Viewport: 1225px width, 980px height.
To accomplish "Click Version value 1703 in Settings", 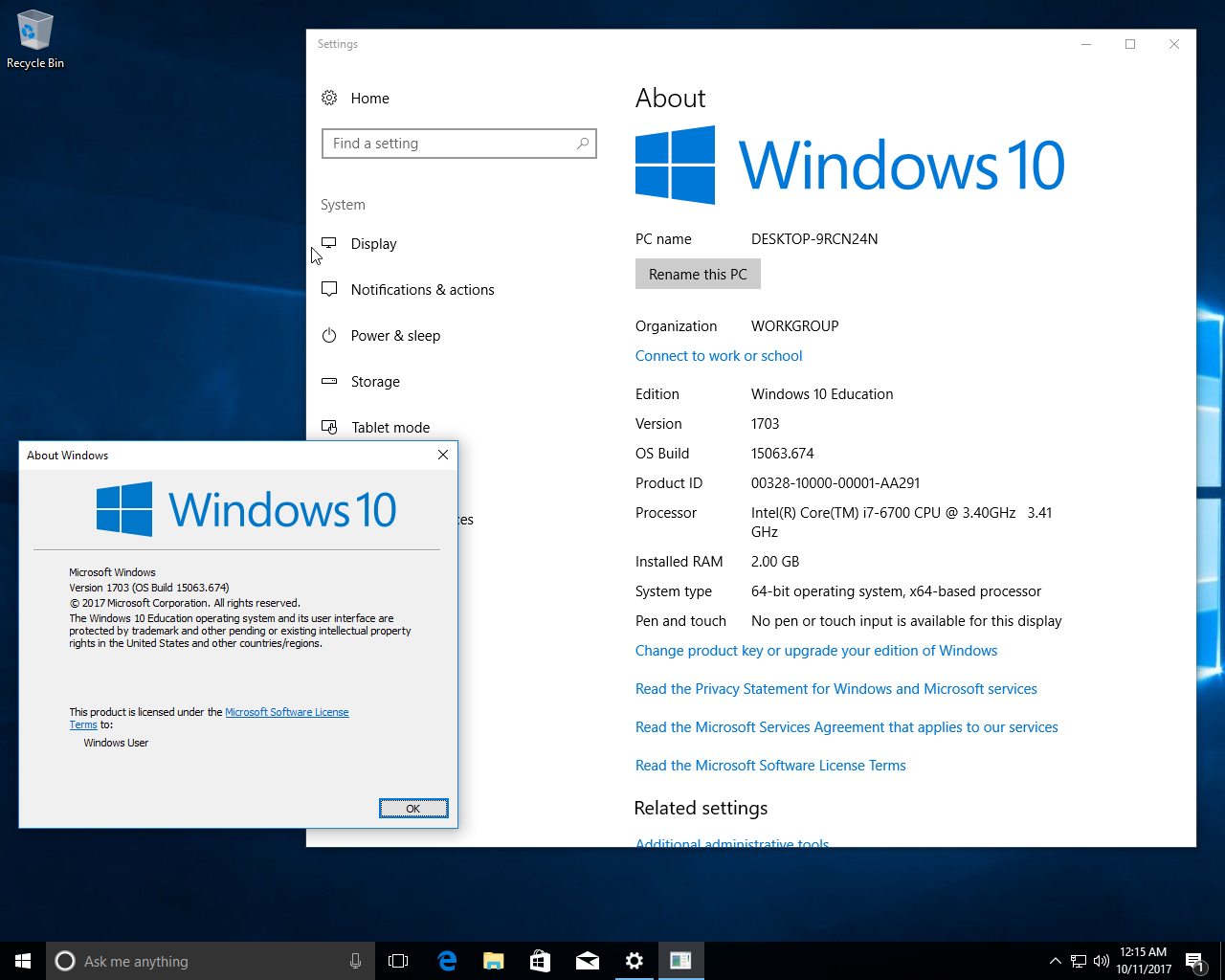I will click(766, 424).
